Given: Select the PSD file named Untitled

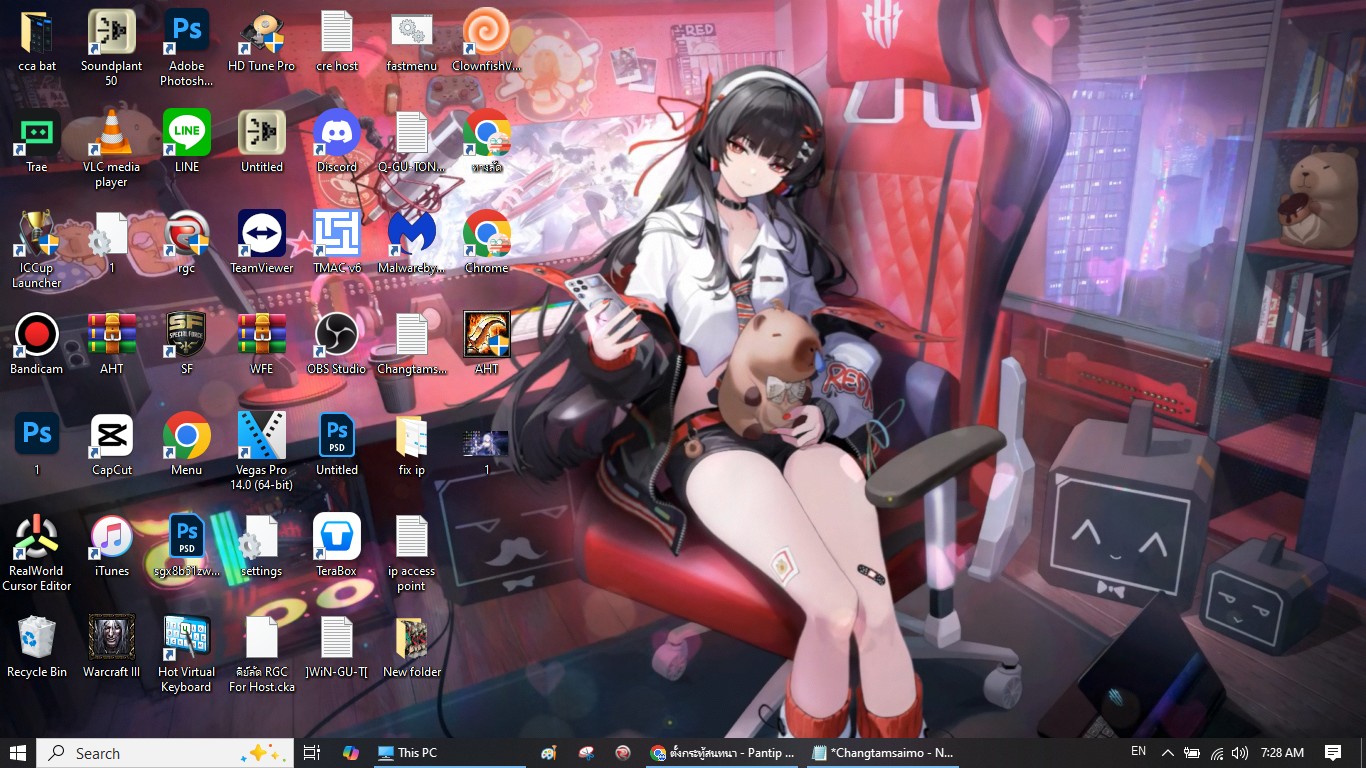Looking at the screenshot, I should point(337,445).
